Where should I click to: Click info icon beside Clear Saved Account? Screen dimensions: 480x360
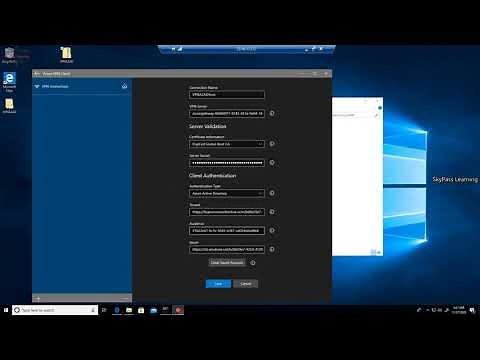[253, 263]
